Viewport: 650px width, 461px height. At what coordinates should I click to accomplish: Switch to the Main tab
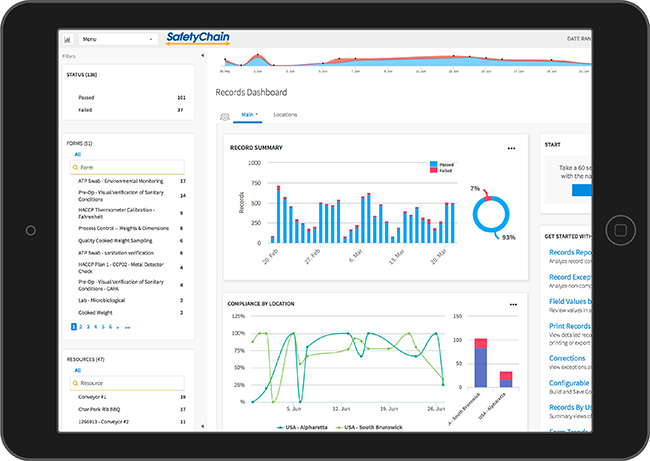(248, 115)
